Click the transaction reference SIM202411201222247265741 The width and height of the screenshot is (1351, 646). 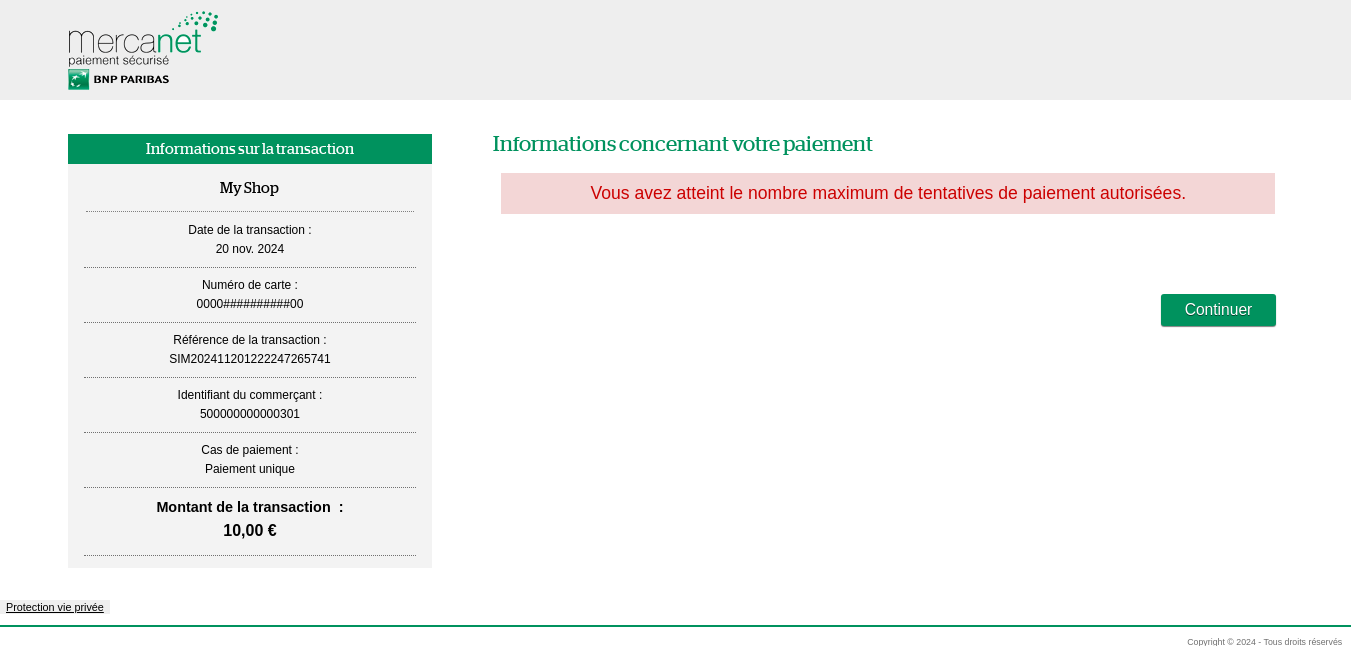click(x=249, y=359)
